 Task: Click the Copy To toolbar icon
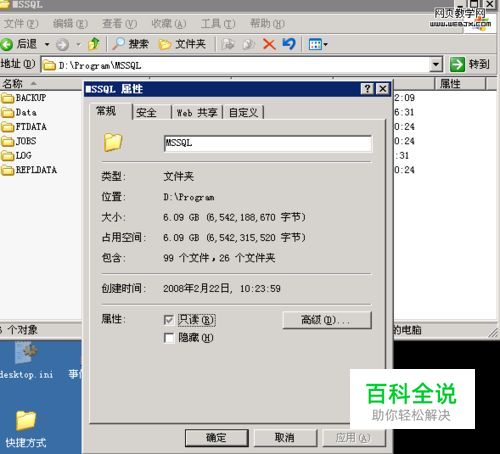[248, 44]
